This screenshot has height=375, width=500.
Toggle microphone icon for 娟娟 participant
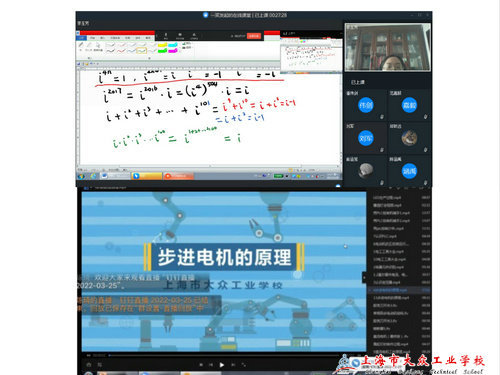[x=425, y=182]
